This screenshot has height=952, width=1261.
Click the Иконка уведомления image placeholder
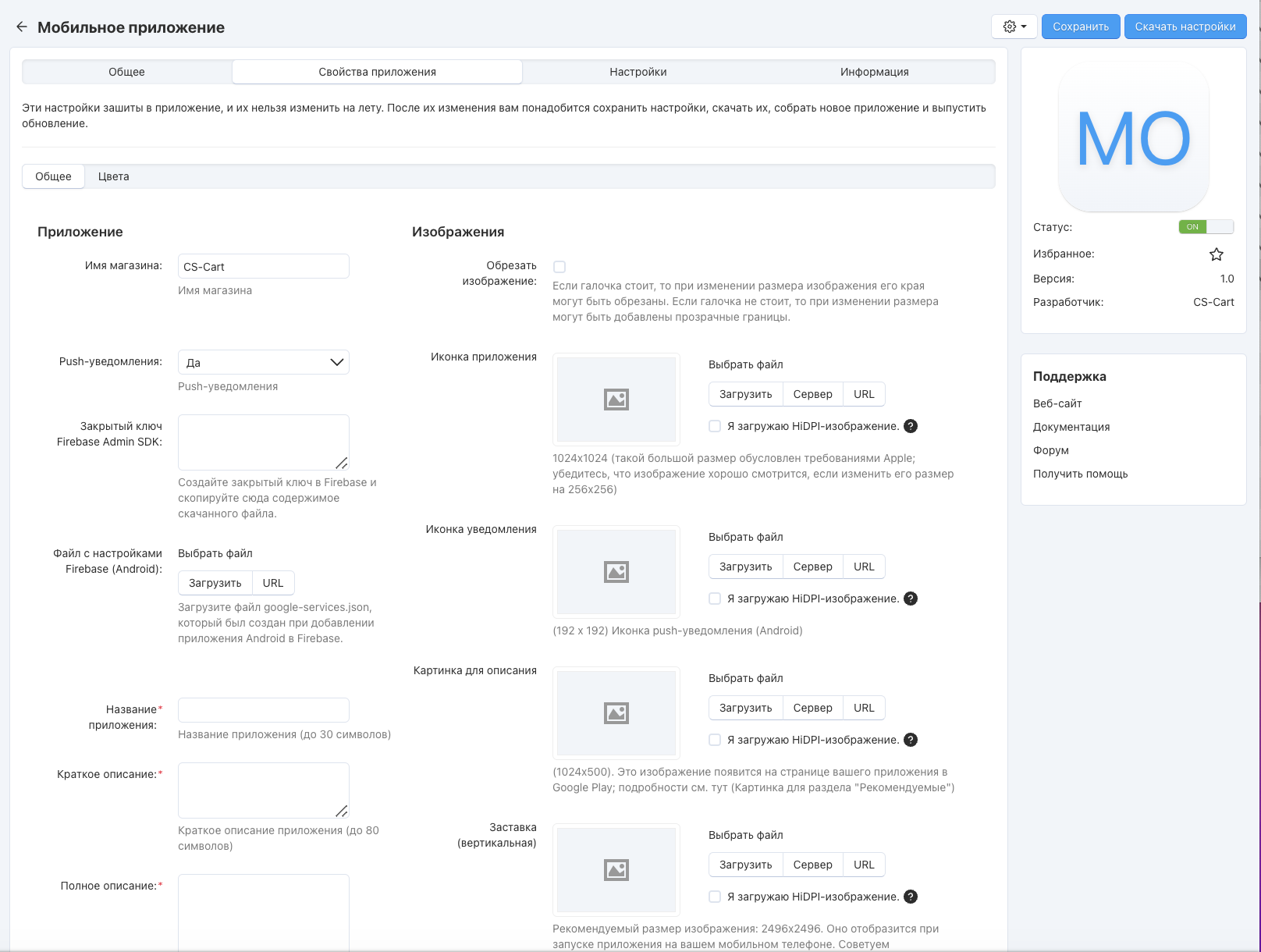(616, 572)
